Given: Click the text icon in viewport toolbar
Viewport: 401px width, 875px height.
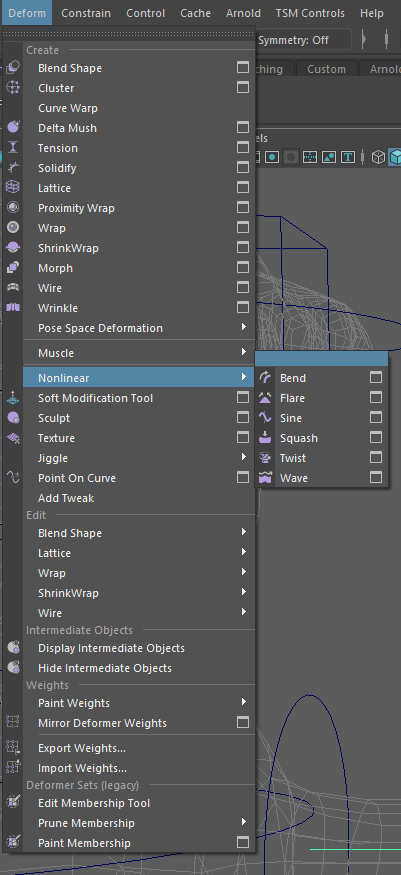Looking at the screenshot, I should (x=348, y=157).
